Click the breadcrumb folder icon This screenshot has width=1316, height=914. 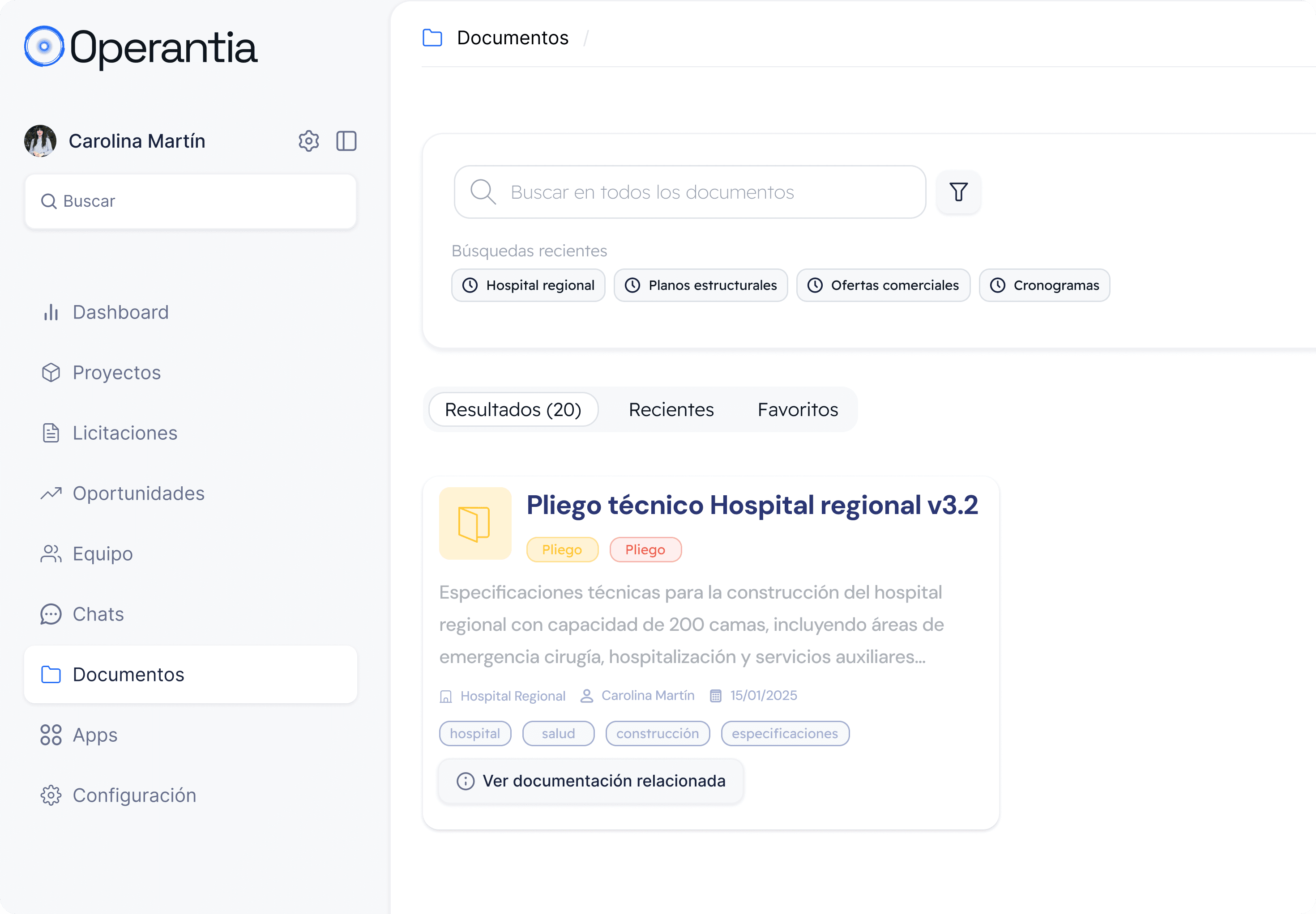(432, 38)
